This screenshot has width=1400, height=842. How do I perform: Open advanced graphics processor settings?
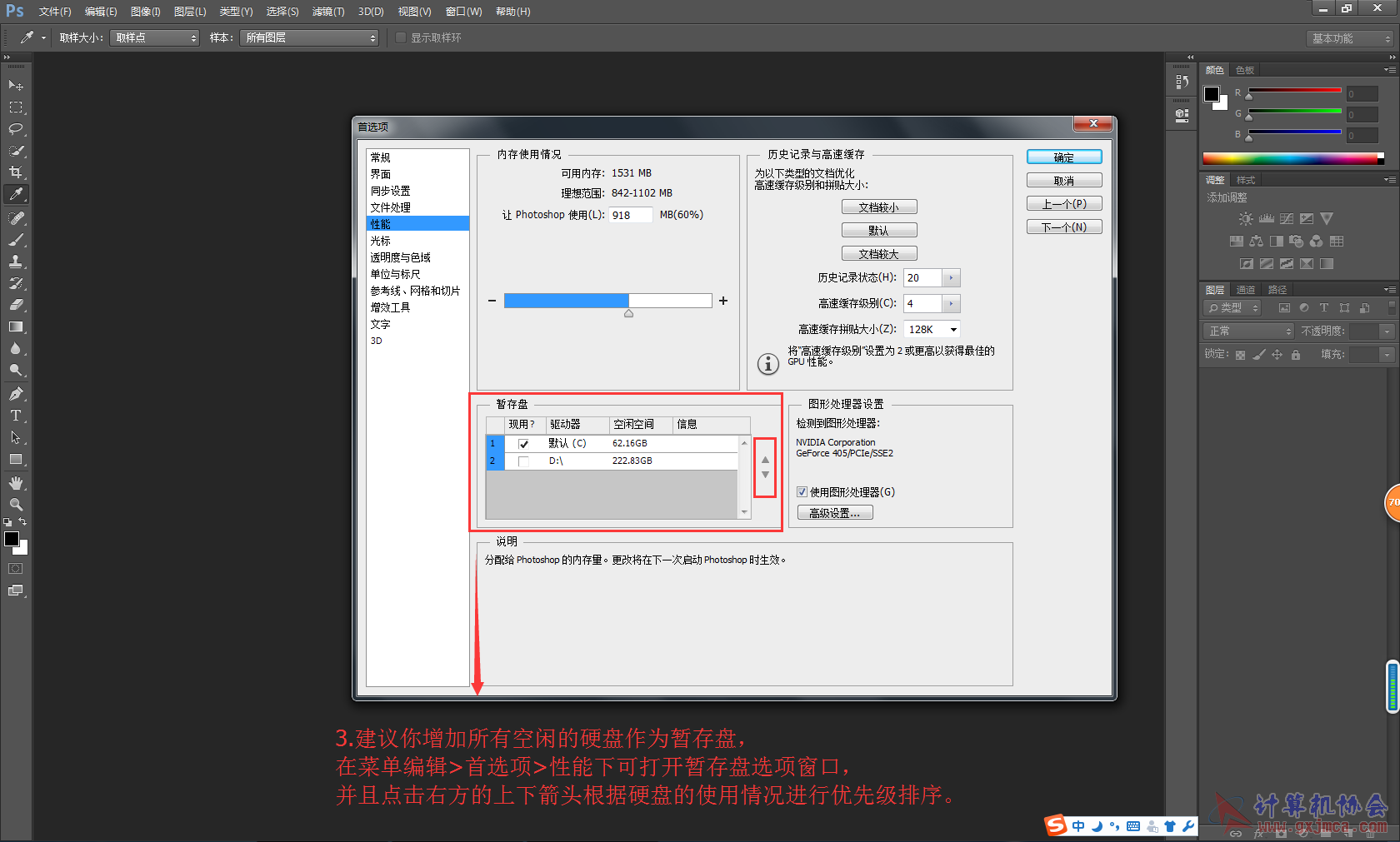click(x=835, y=513)
